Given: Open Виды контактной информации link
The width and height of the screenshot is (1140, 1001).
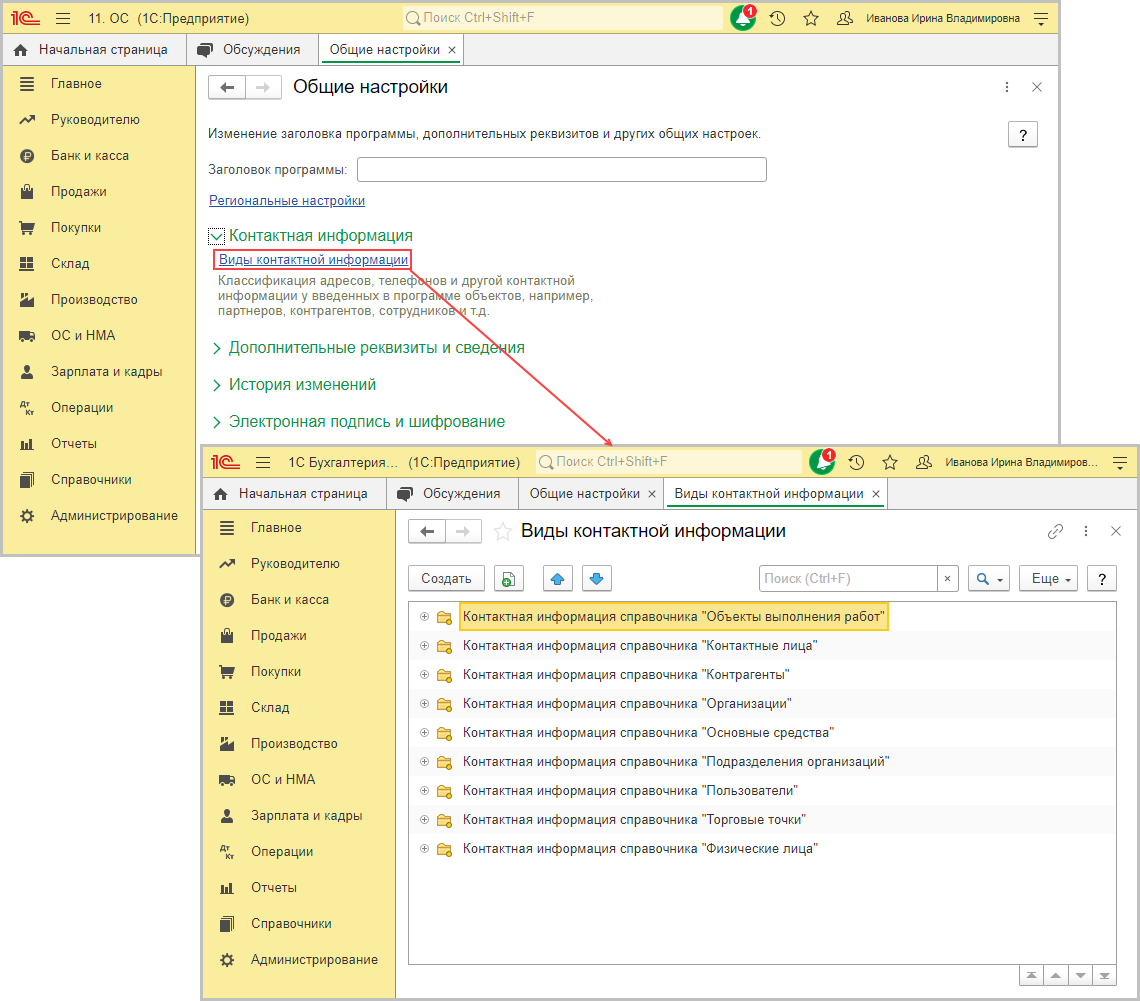Looking at the screenshot, I should [x=313, y=260].
